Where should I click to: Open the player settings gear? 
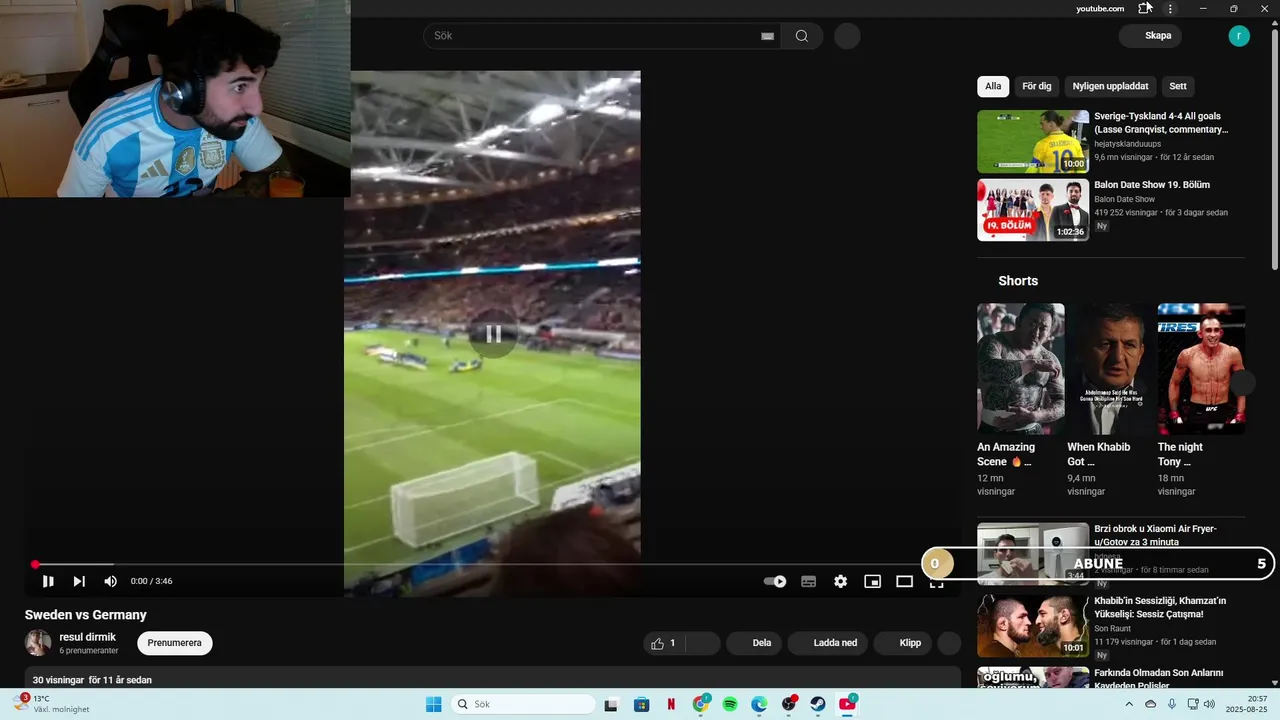[x=840, y=581]
